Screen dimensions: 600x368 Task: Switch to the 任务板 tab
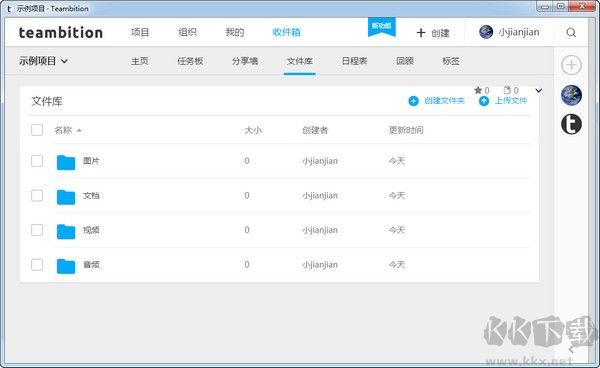pos(190,61)
